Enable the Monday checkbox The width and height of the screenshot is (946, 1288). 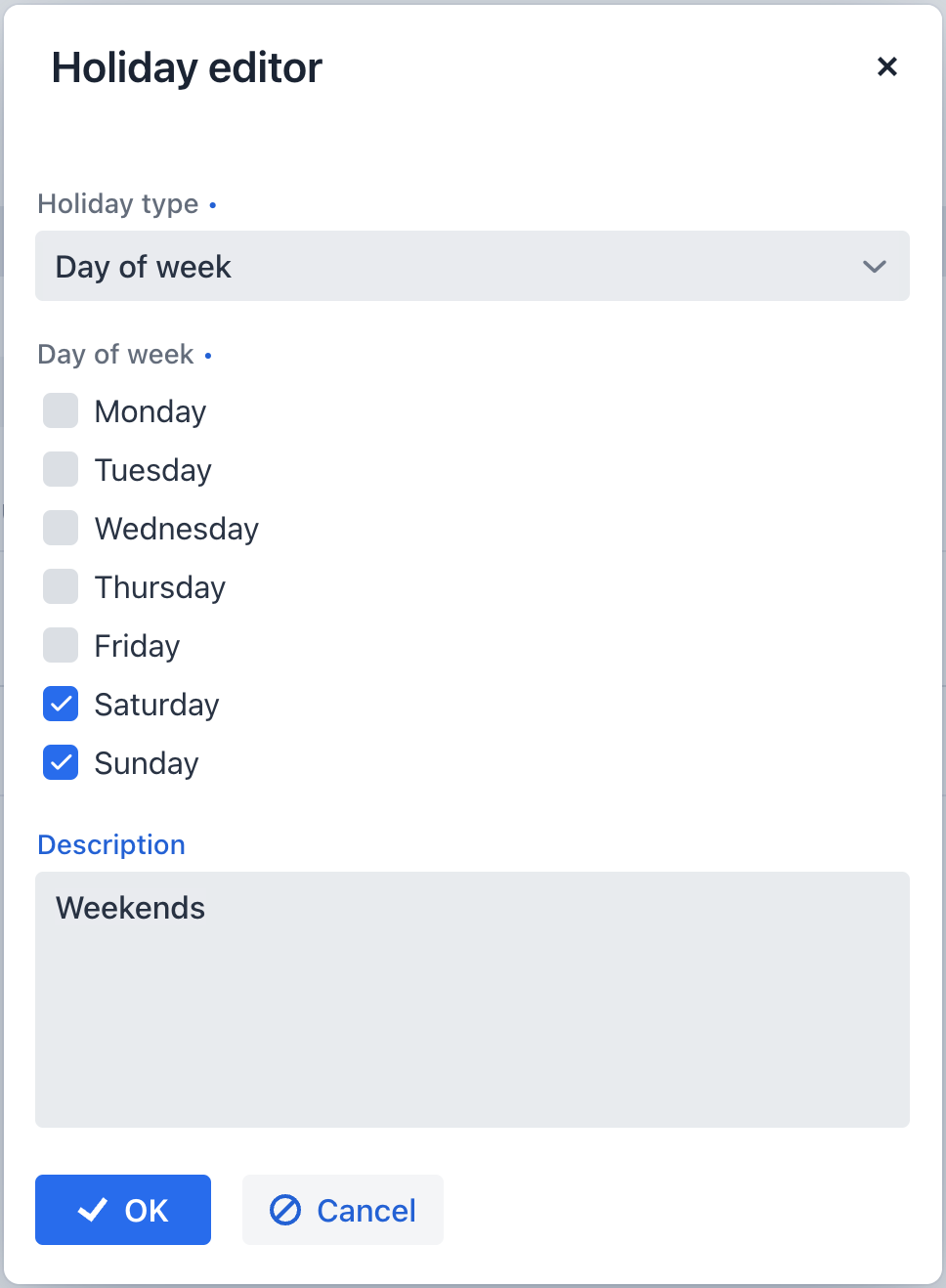coord(60,410)
